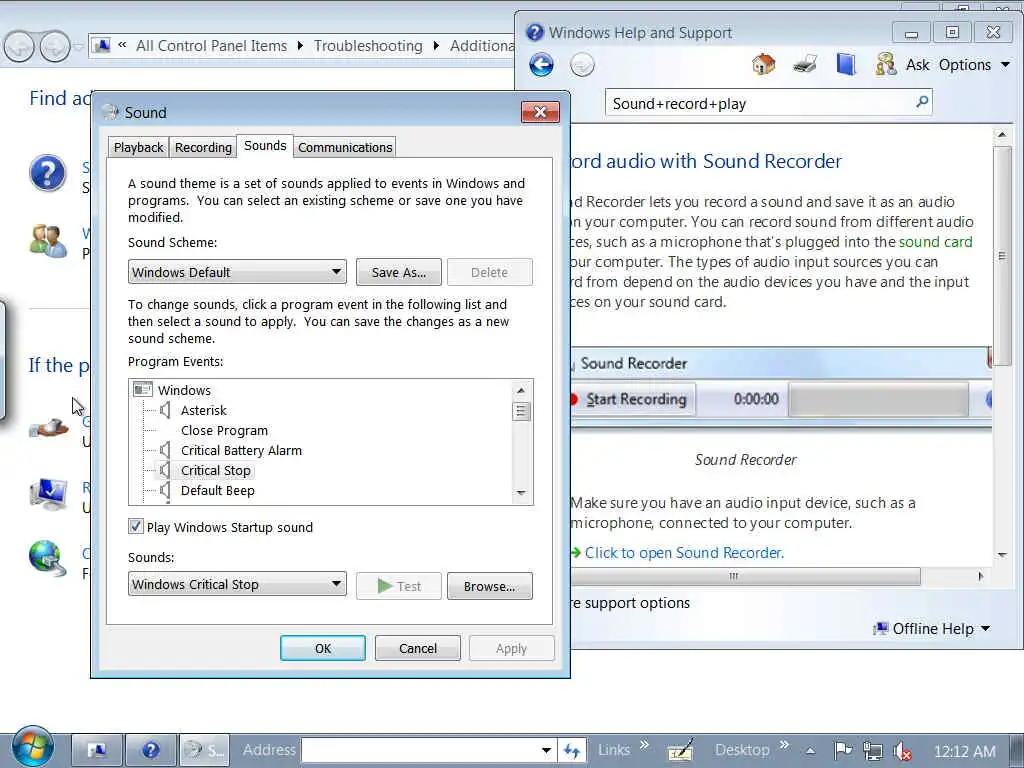Click the Program Events scrollbar thumb
This screenshot has height=768, width=1024.
tap(520, 411)
